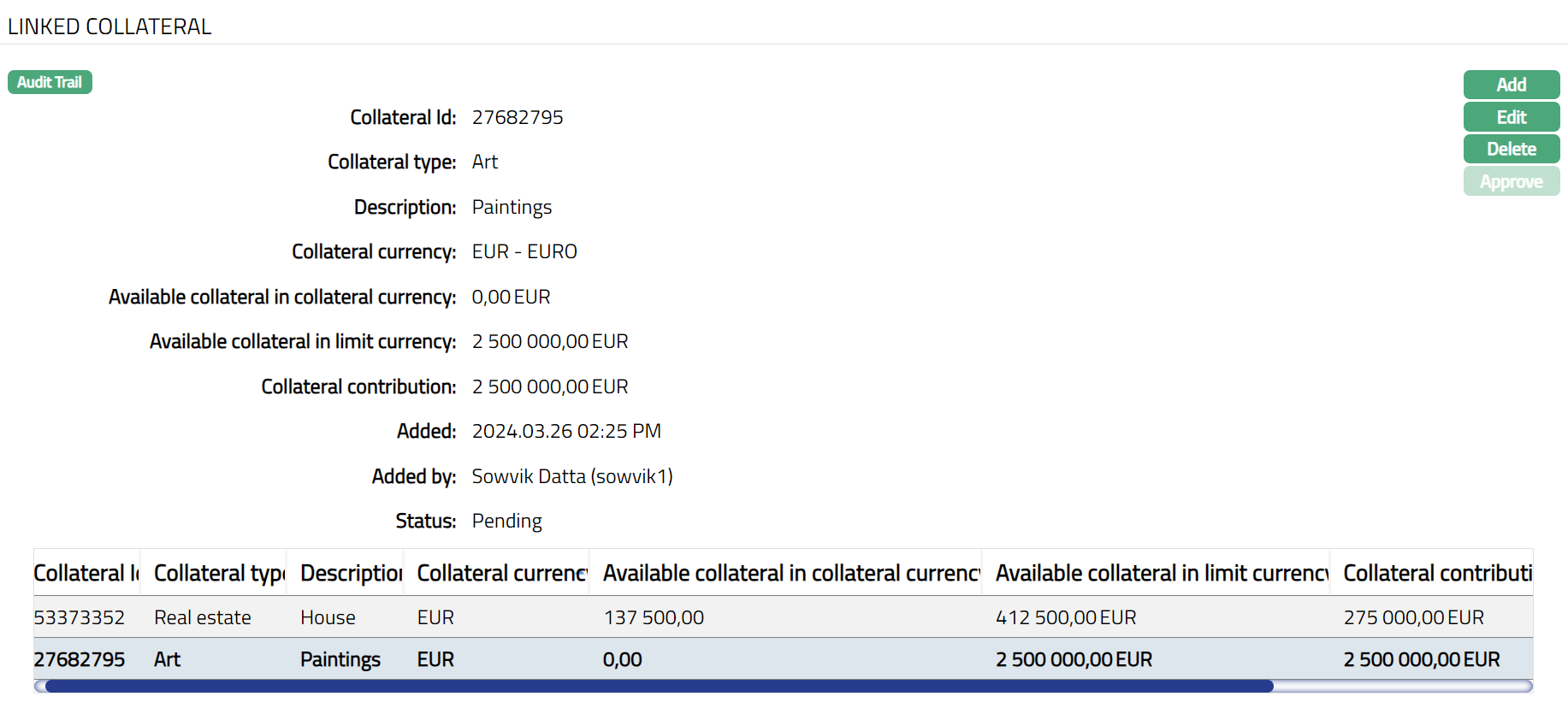The height and width of the screenshot is (702, 1568).
Task: Select the row with collateral id 53373352
Action: click(x=80, y=617)
